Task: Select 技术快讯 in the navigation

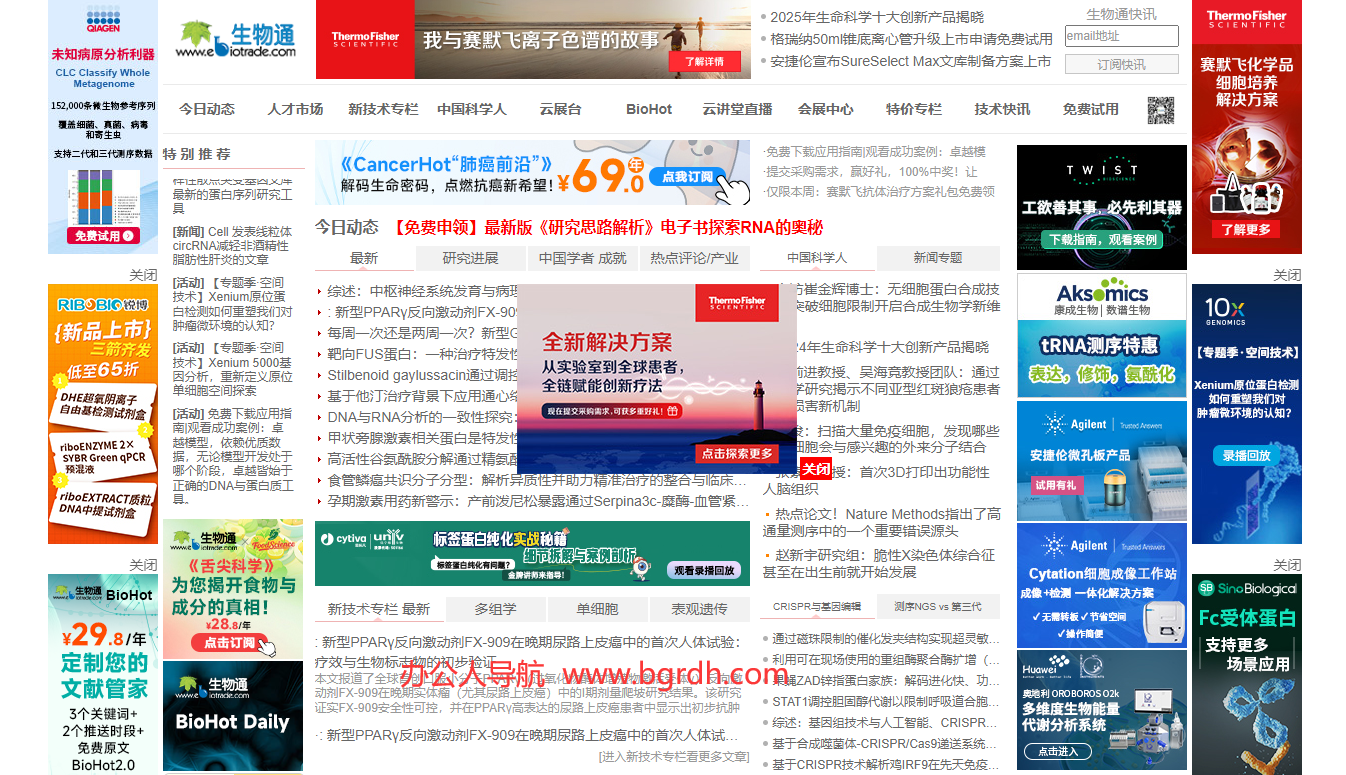Action: [1002, 109]
